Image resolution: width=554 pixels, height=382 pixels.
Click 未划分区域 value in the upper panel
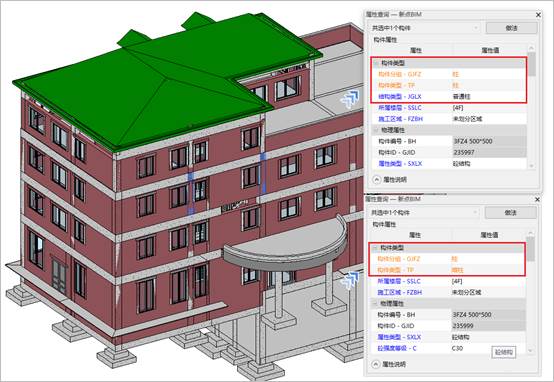489,119
